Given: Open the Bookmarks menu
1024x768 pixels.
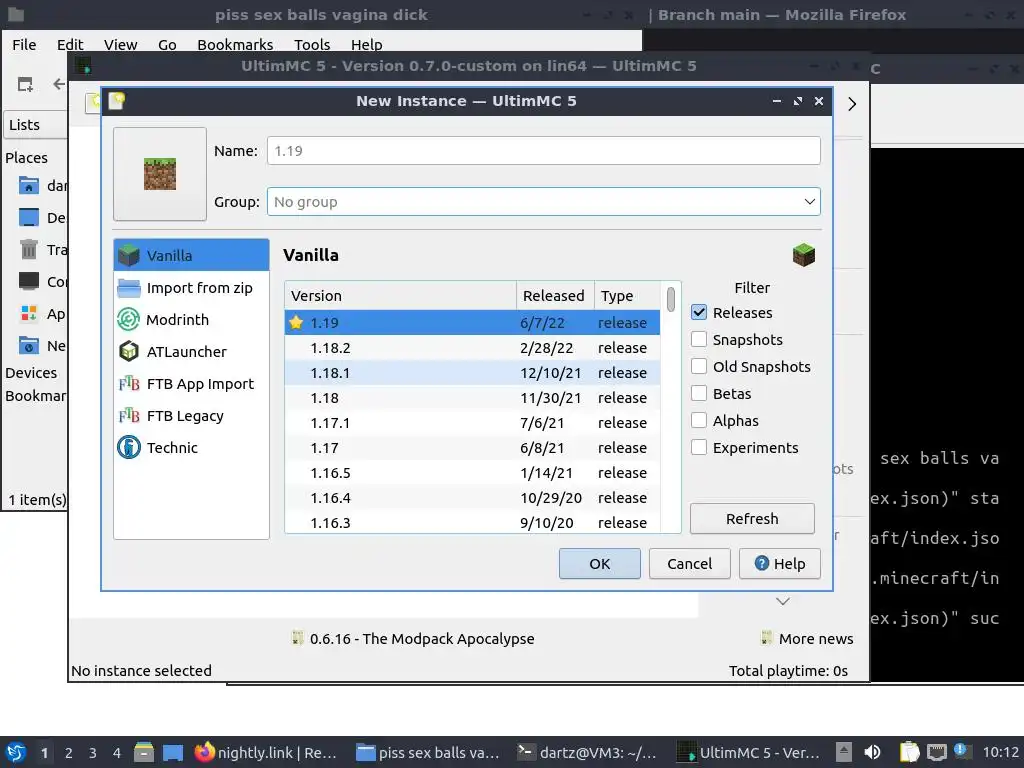Looking at the screenshot, I should click(x=235, y=44).
